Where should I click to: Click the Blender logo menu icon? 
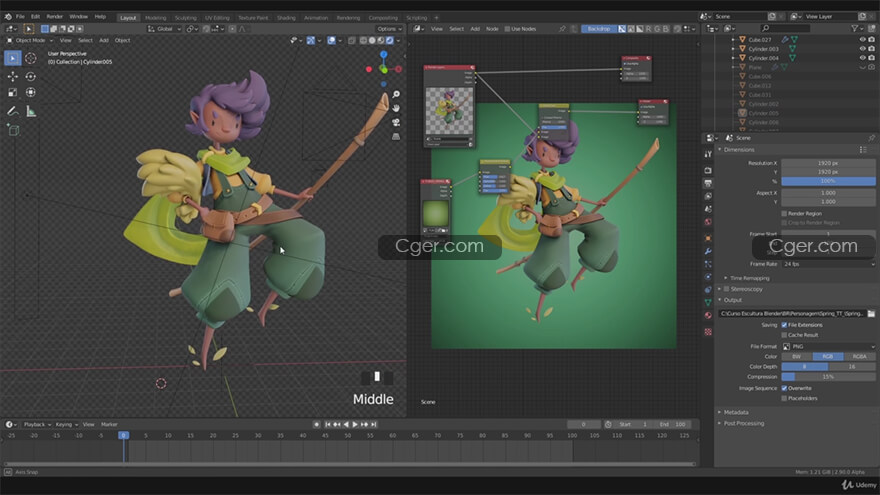(8, 17)
